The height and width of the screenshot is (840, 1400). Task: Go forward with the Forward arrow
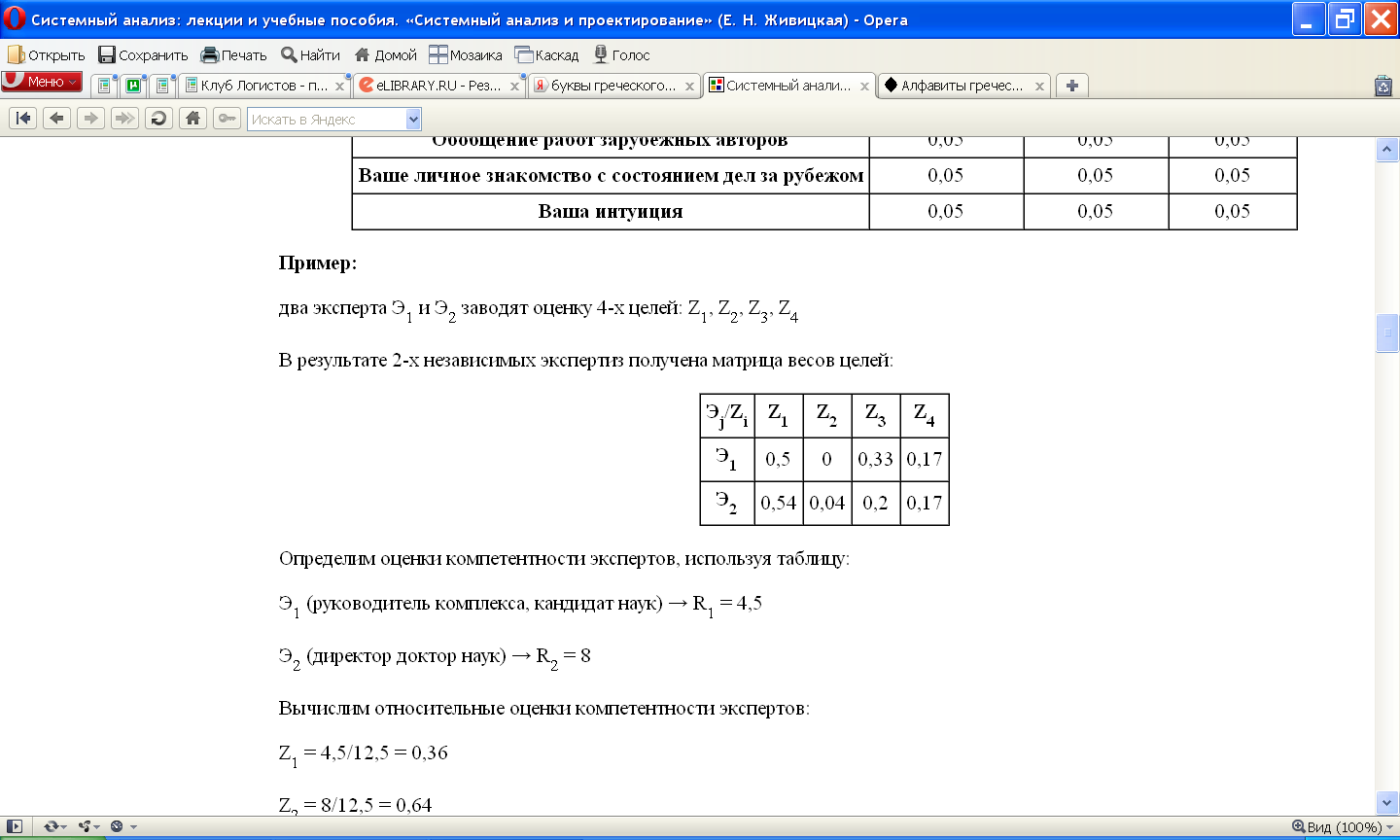coord(90,119)
